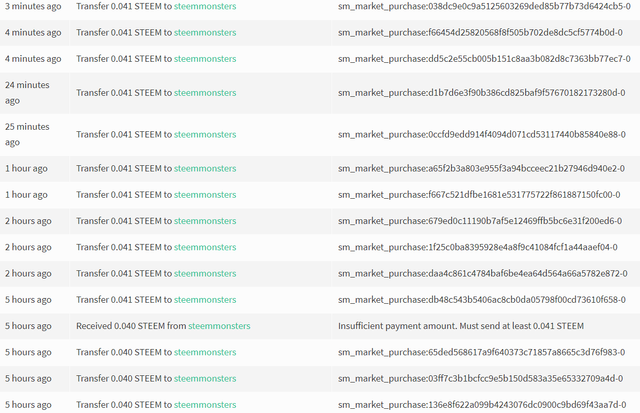Open steemmonsters link in row with memo 65ded56
This screenshot has height=413, width=640.
pos(205,352)
